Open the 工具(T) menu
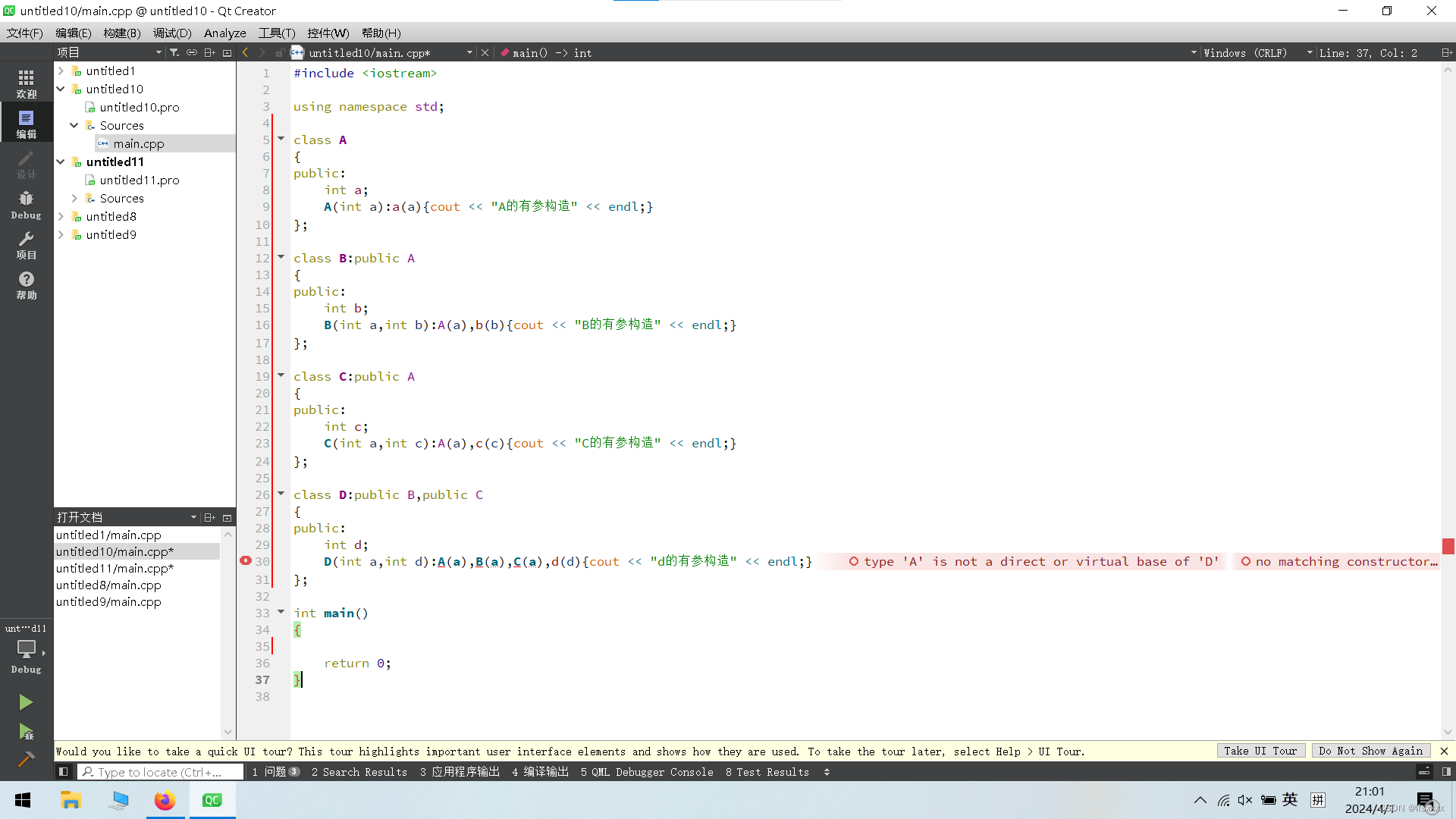 click(277, 33)
